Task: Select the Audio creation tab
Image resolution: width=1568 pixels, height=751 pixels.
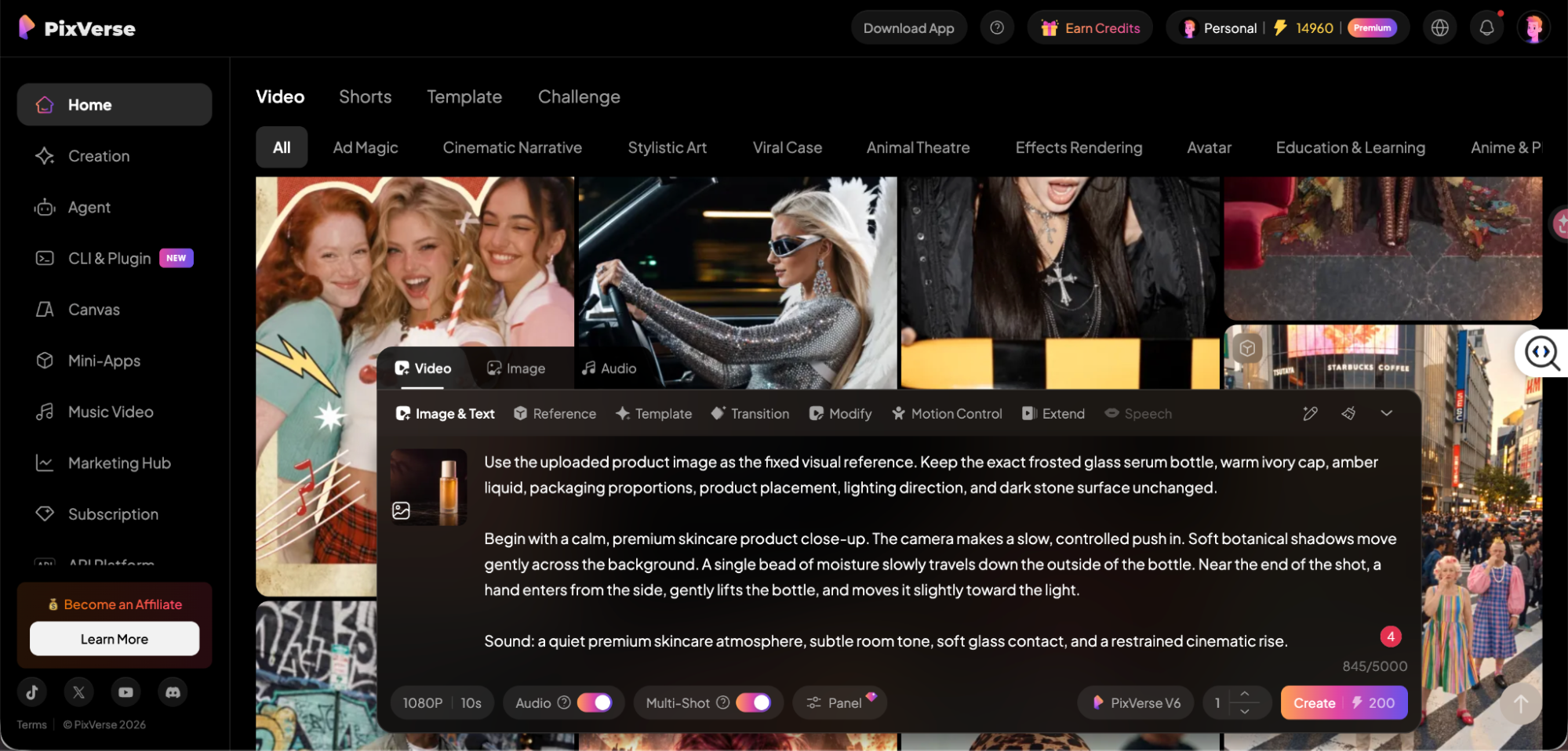Action: pyautogui.click(x=609, y=368)
